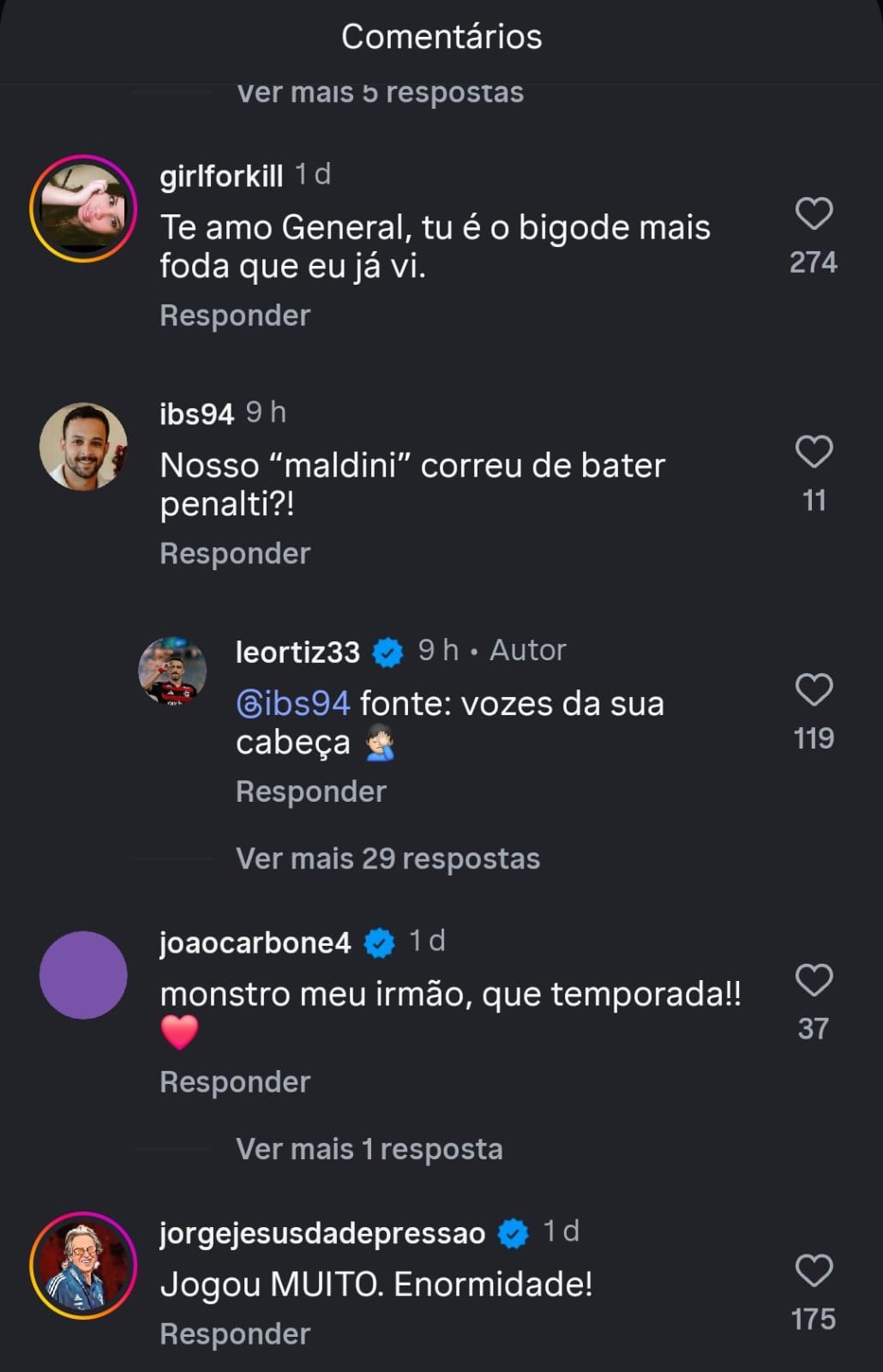Expand "Ver mais 1 resposta"

click(369, 1149)
